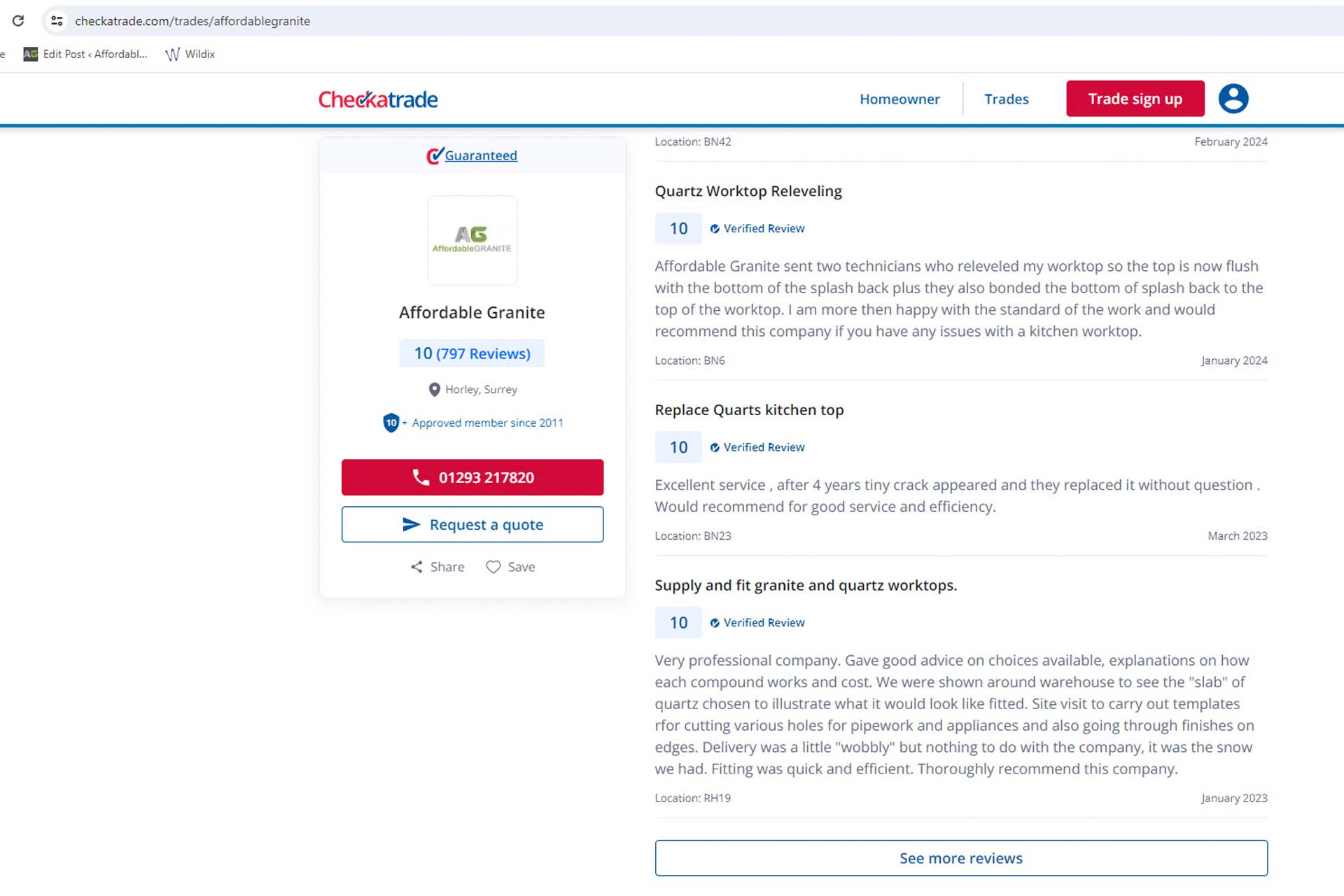Image resolution: width=1344 pixels, height=896 pixels.
Task: Click the Share icon below Request a quote
Action: (416, 567)
